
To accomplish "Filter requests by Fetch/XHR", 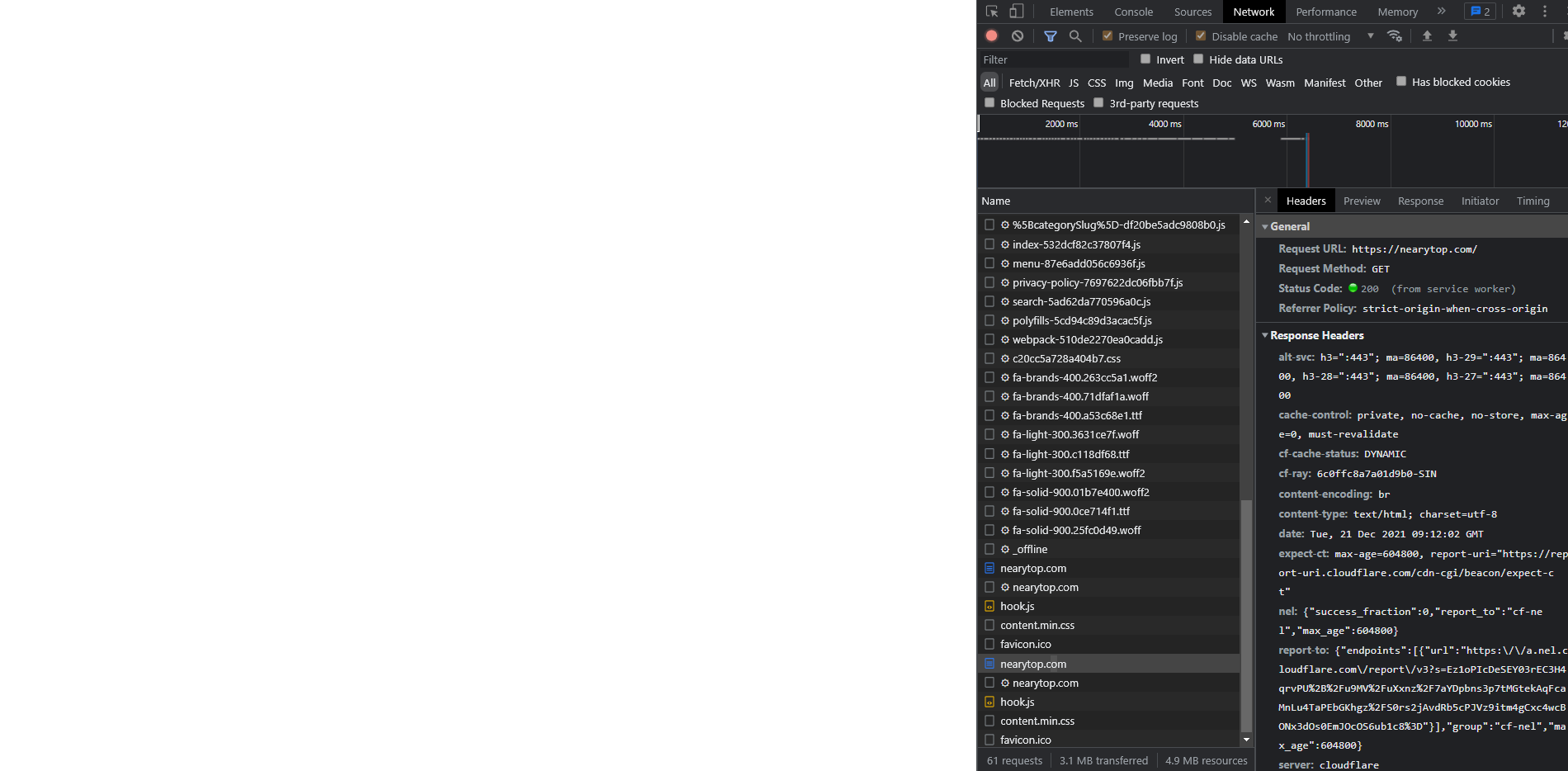I will [x=1034, y=83].
